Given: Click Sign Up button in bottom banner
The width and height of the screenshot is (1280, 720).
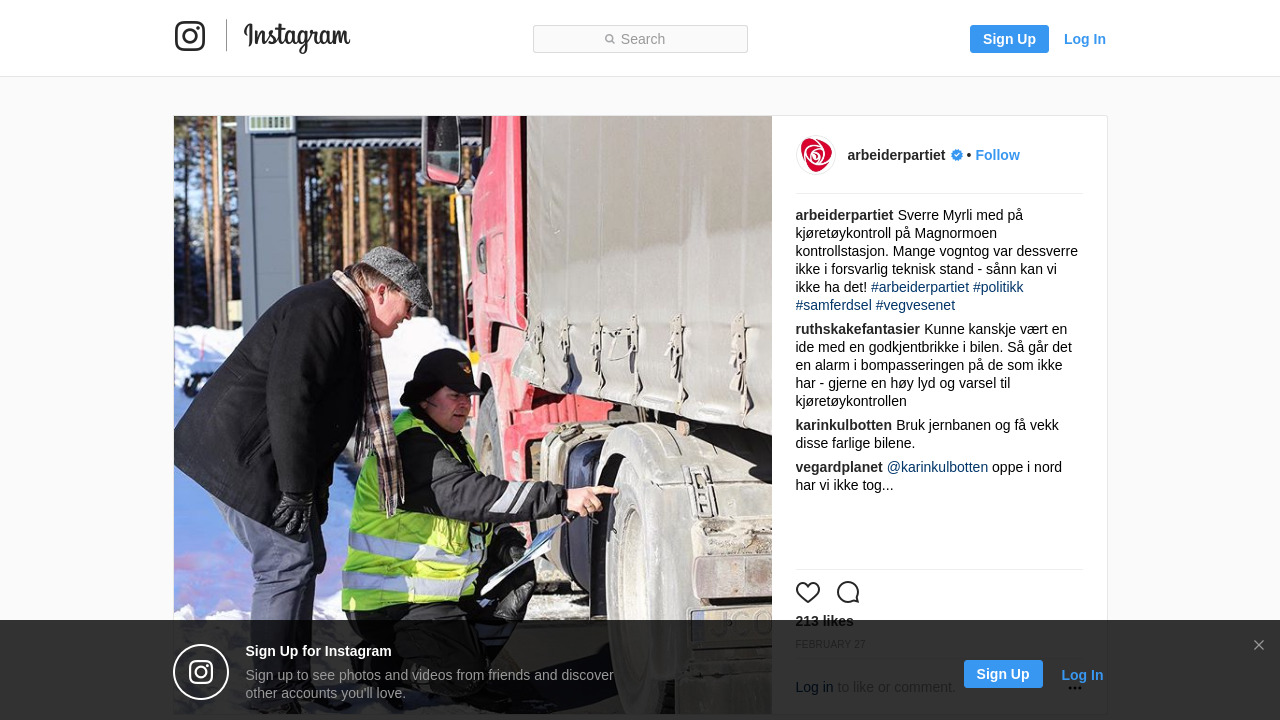Looking at the screenshot, I should pos(1003,674).
